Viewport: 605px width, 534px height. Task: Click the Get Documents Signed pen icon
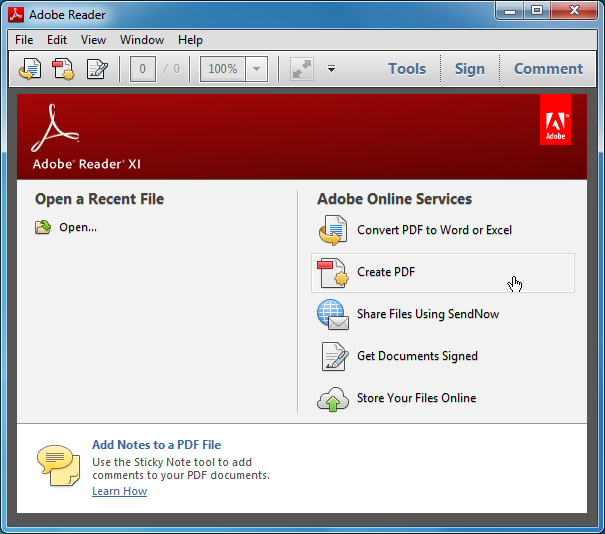point(333,356)
